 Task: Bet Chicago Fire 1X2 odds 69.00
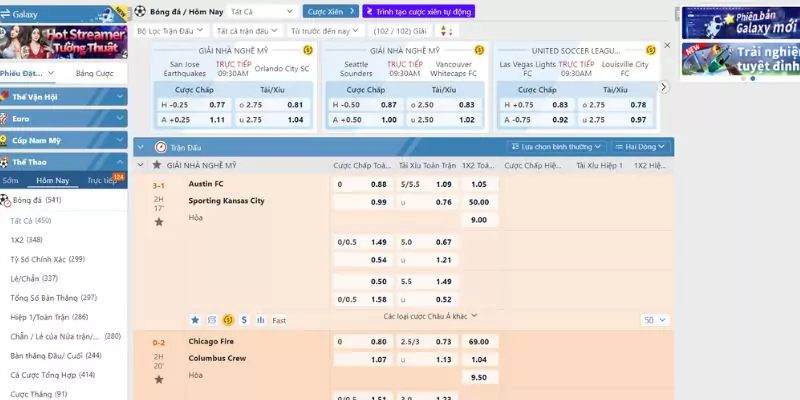click(x=479, y=342)
